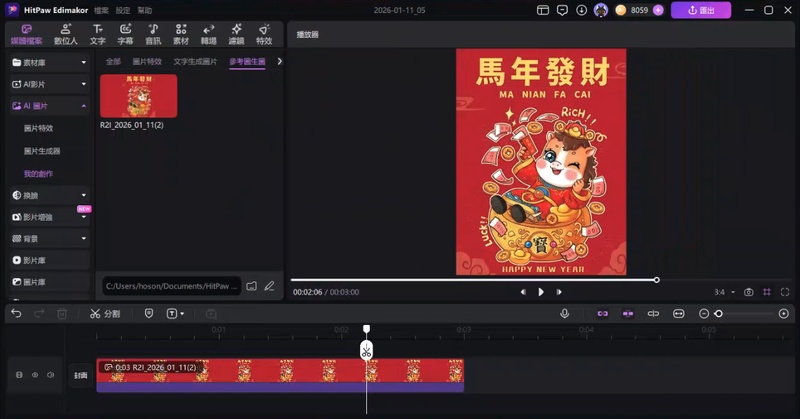Viewport: 800px width, 419px height.
Task: Select 我的創作 in the sidebar
Action: (38, 174)
